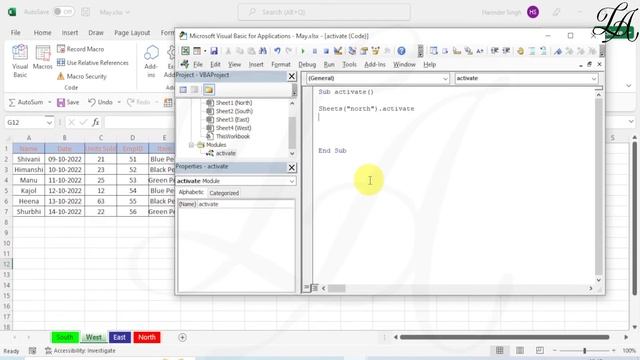Open Properties Window icon in VBA toolbar
This screenshot has width=640, height=360.
coord(364,51)
